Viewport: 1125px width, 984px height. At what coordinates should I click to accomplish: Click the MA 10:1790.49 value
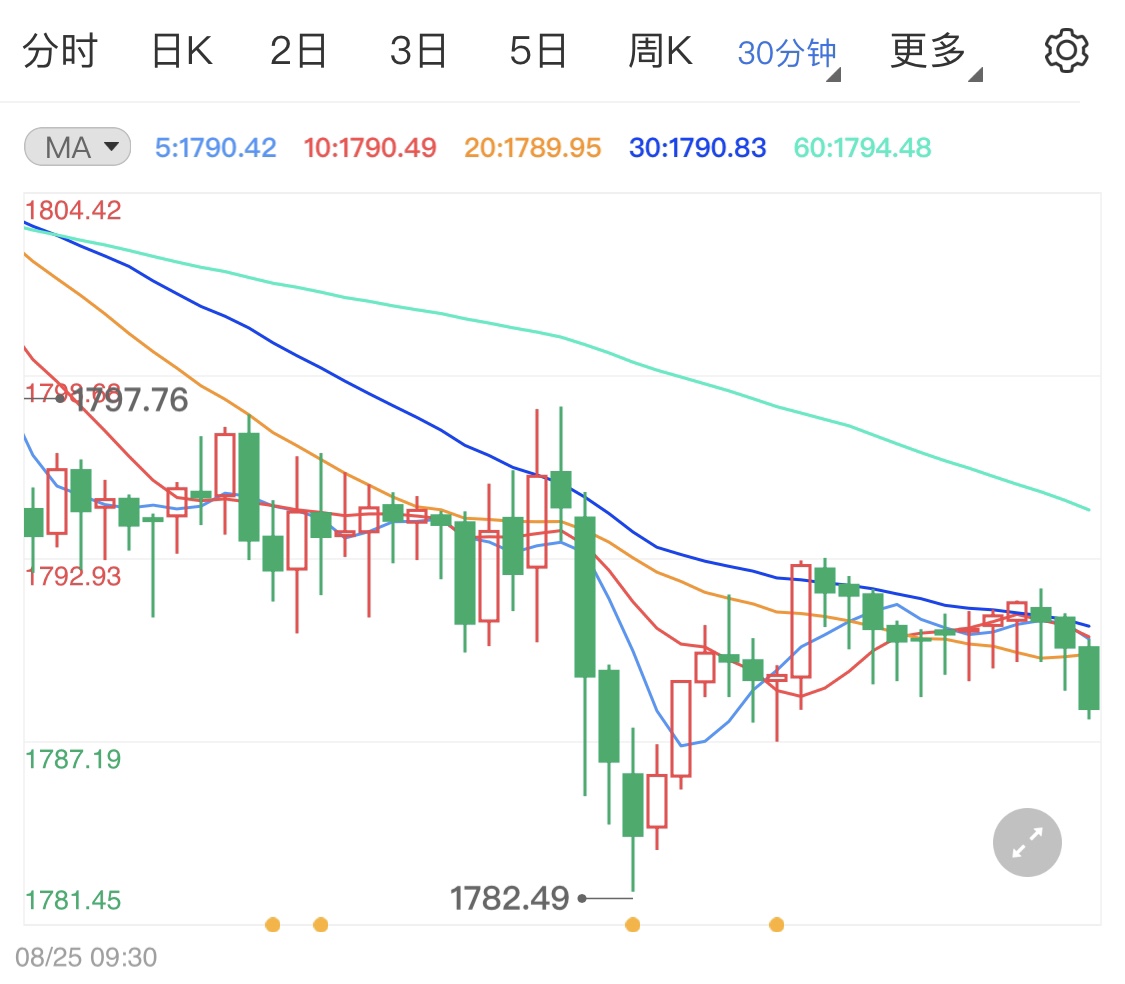pos(369,148)
